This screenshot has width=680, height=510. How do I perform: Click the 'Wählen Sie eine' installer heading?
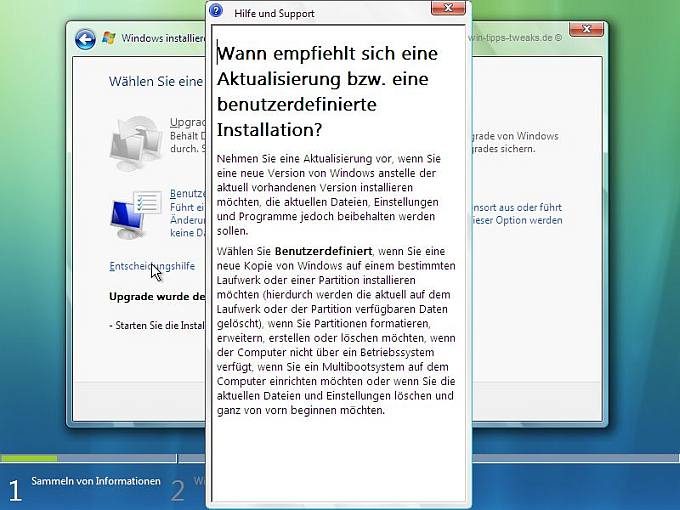coord(156,82)
